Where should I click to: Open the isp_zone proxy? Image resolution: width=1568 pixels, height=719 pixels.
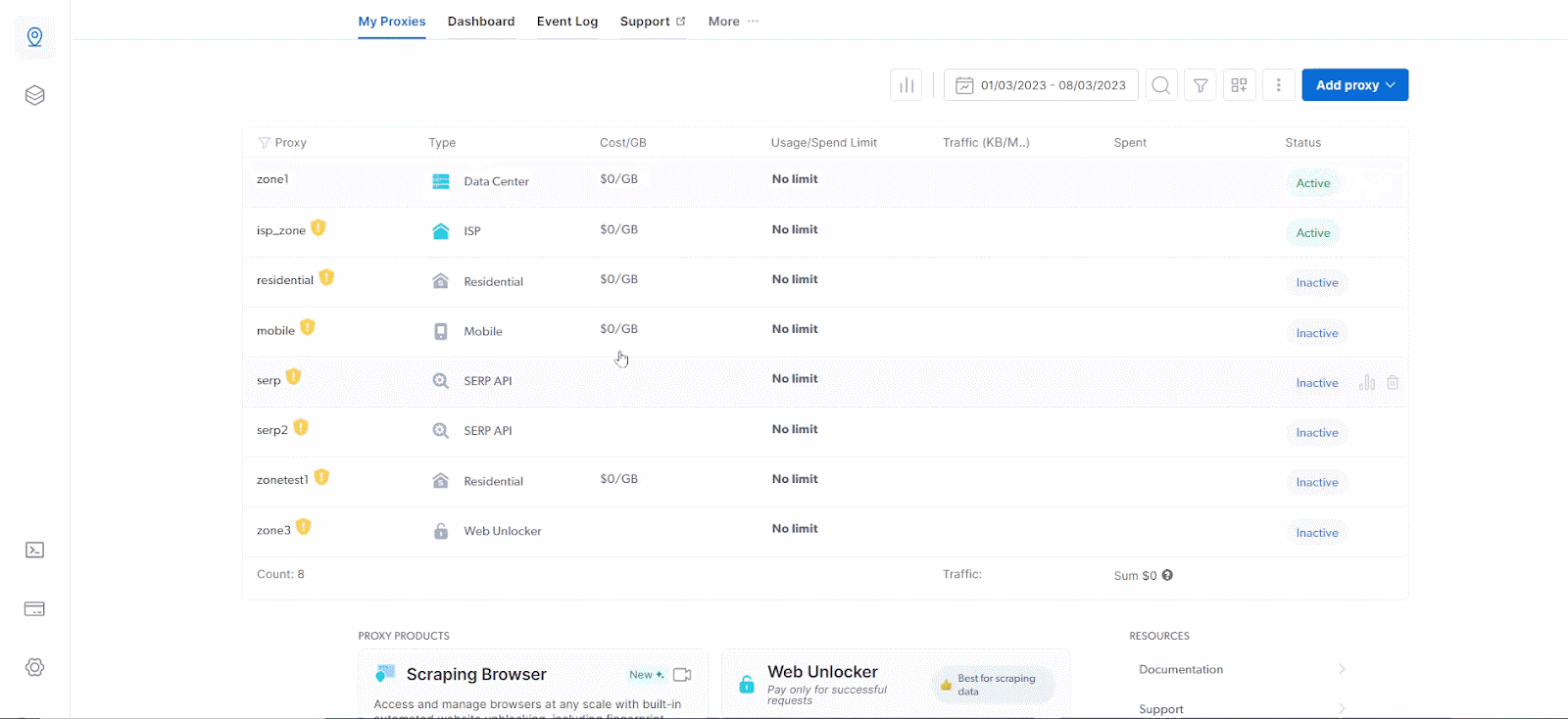(x=281, y=231)
